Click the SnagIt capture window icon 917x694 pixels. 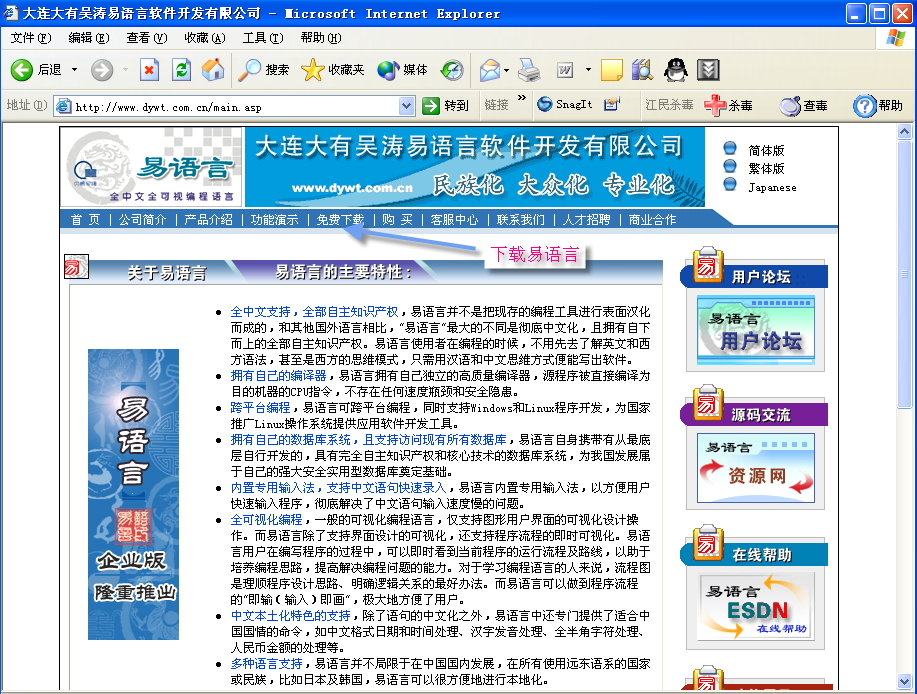pyautogui.click(x=612, y=104)
